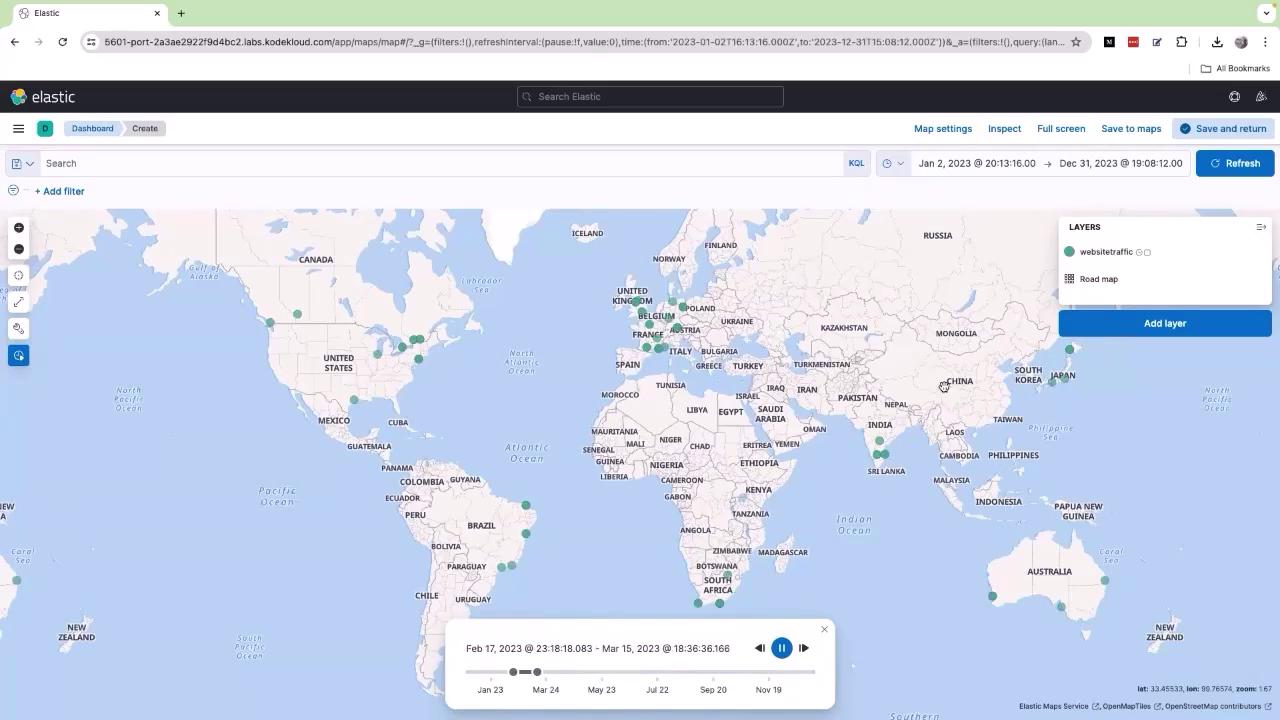This screenshot has width=1280, height=720.
Task: Open the Chrome profile avatar
Action: tap(1241, 42)
